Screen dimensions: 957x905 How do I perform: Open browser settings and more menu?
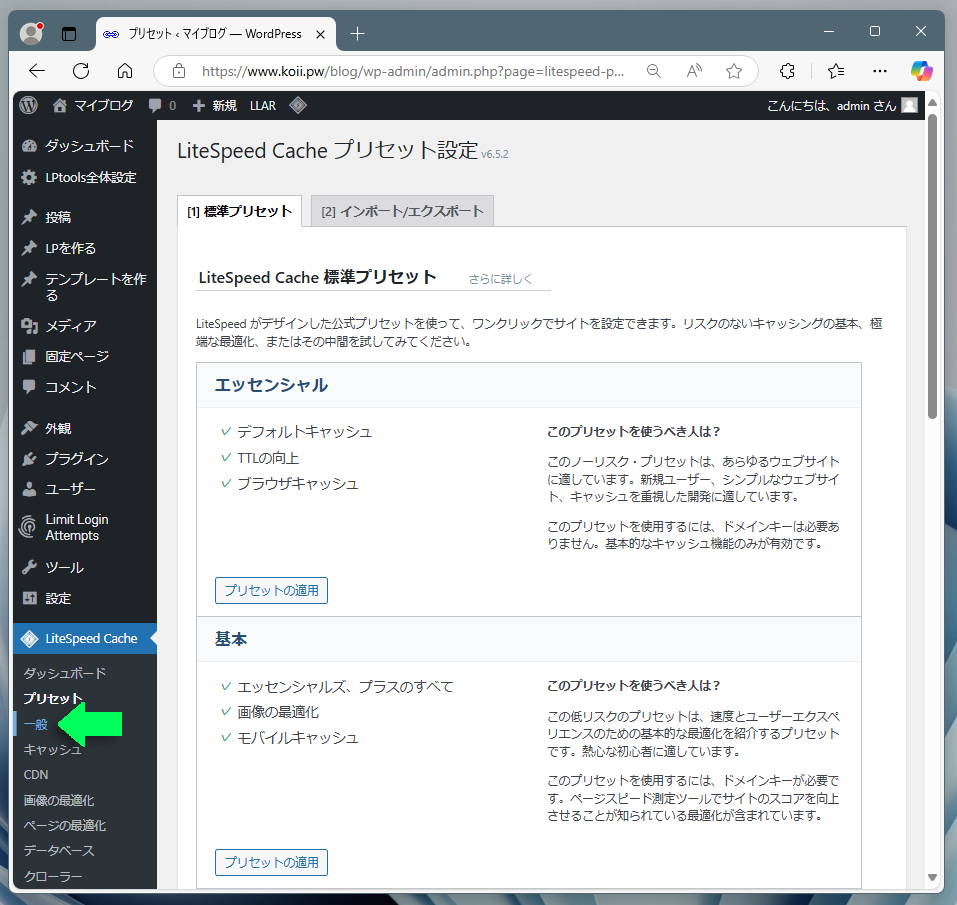(x=879, y=71)
